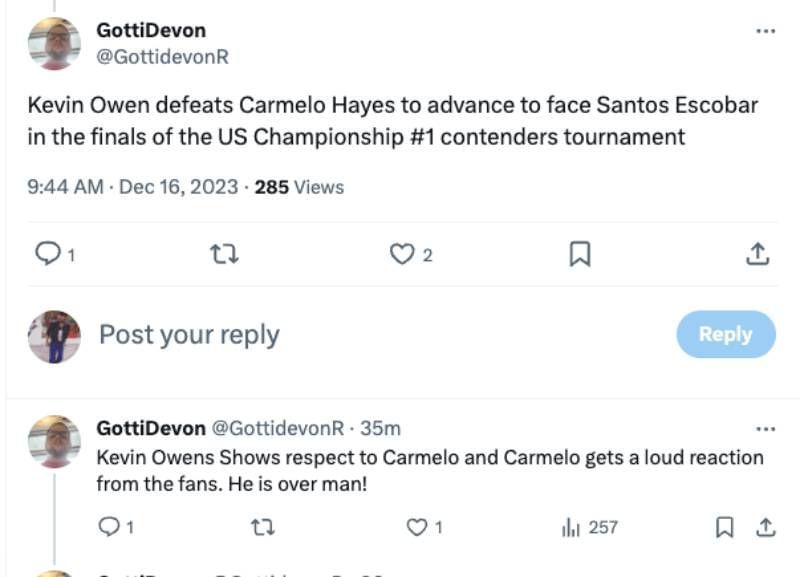
Task: Click the blue Reply button
Action: [x=725, y=334]
